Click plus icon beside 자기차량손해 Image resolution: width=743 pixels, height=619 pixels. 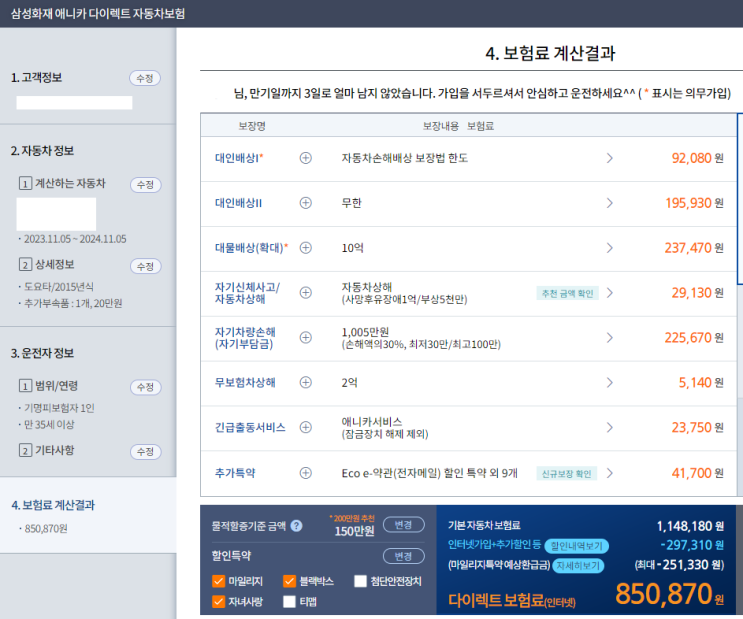pyautogui.click(x=306, y=337)
